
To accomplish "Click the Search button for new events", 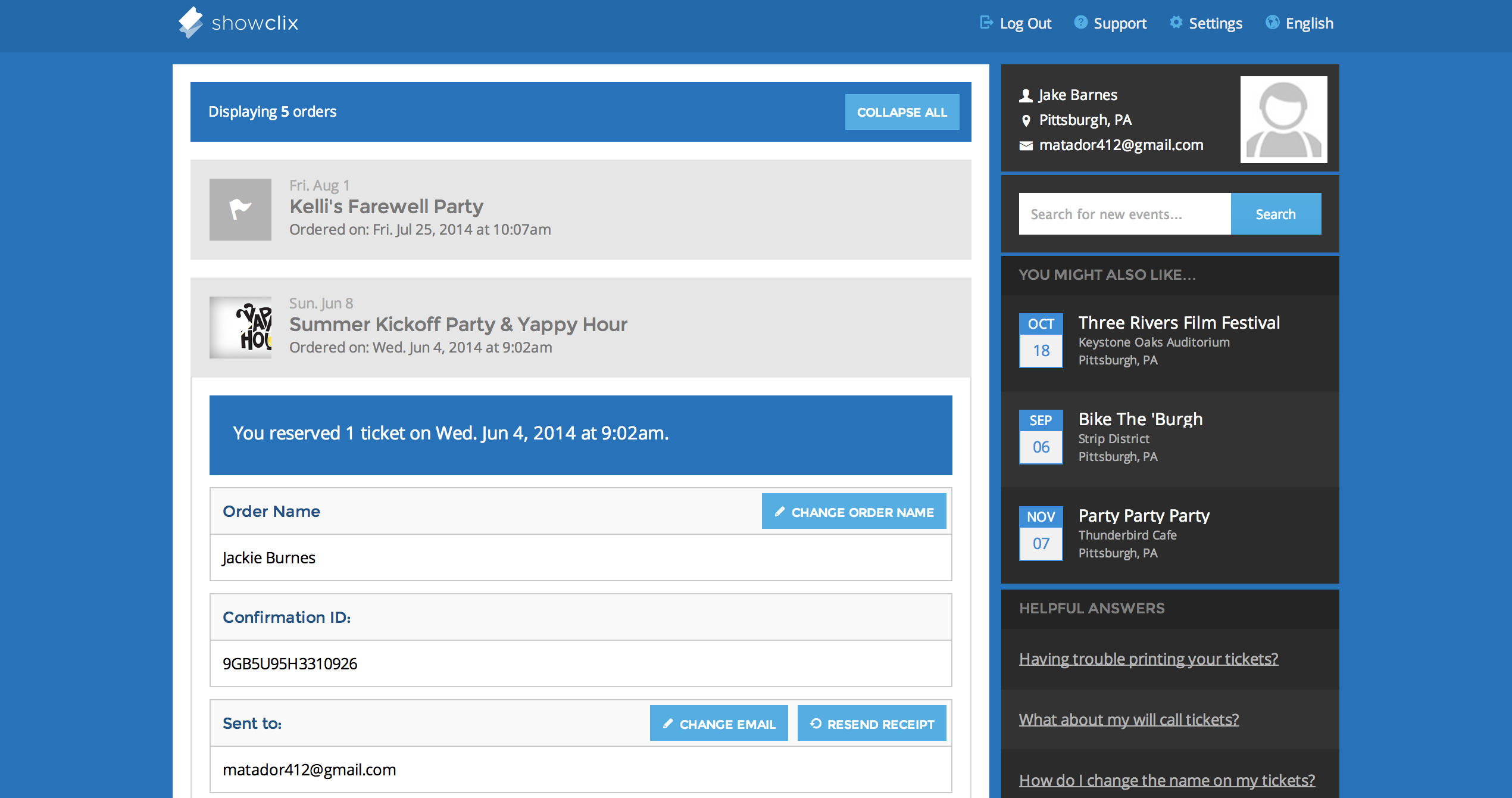I will [1276, 214].
